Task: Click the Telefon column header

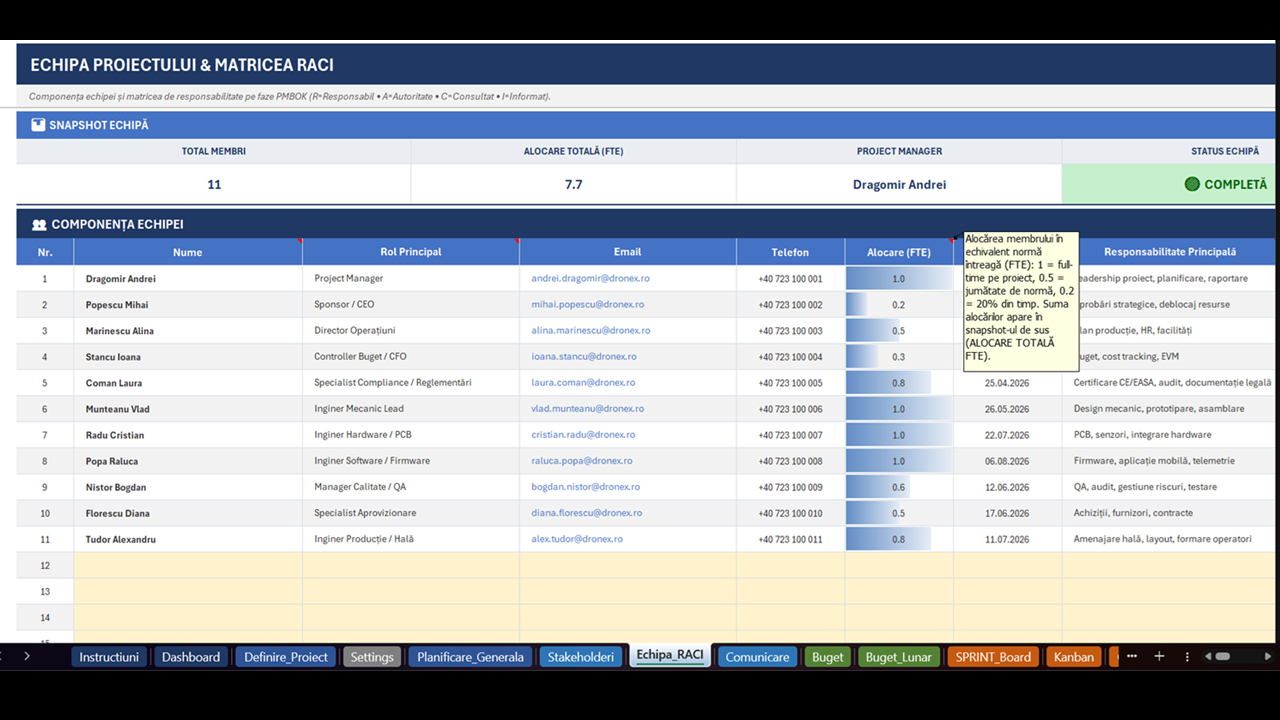Action: (790, 252)
